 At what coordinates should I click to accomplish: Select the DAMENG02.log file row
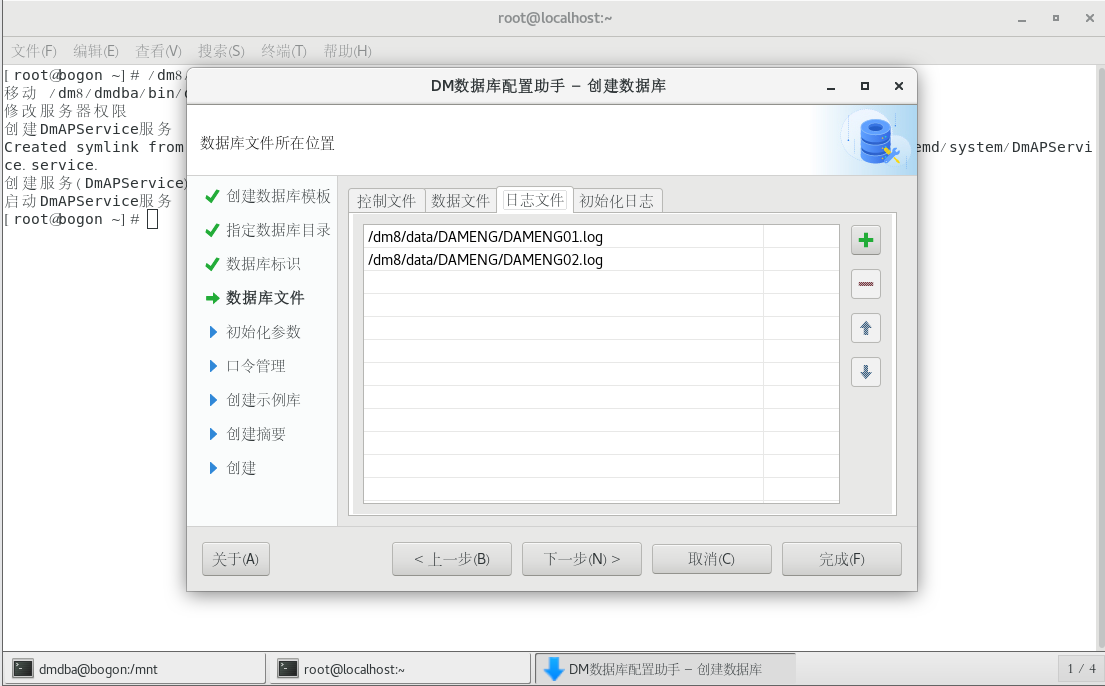[601, 259]
